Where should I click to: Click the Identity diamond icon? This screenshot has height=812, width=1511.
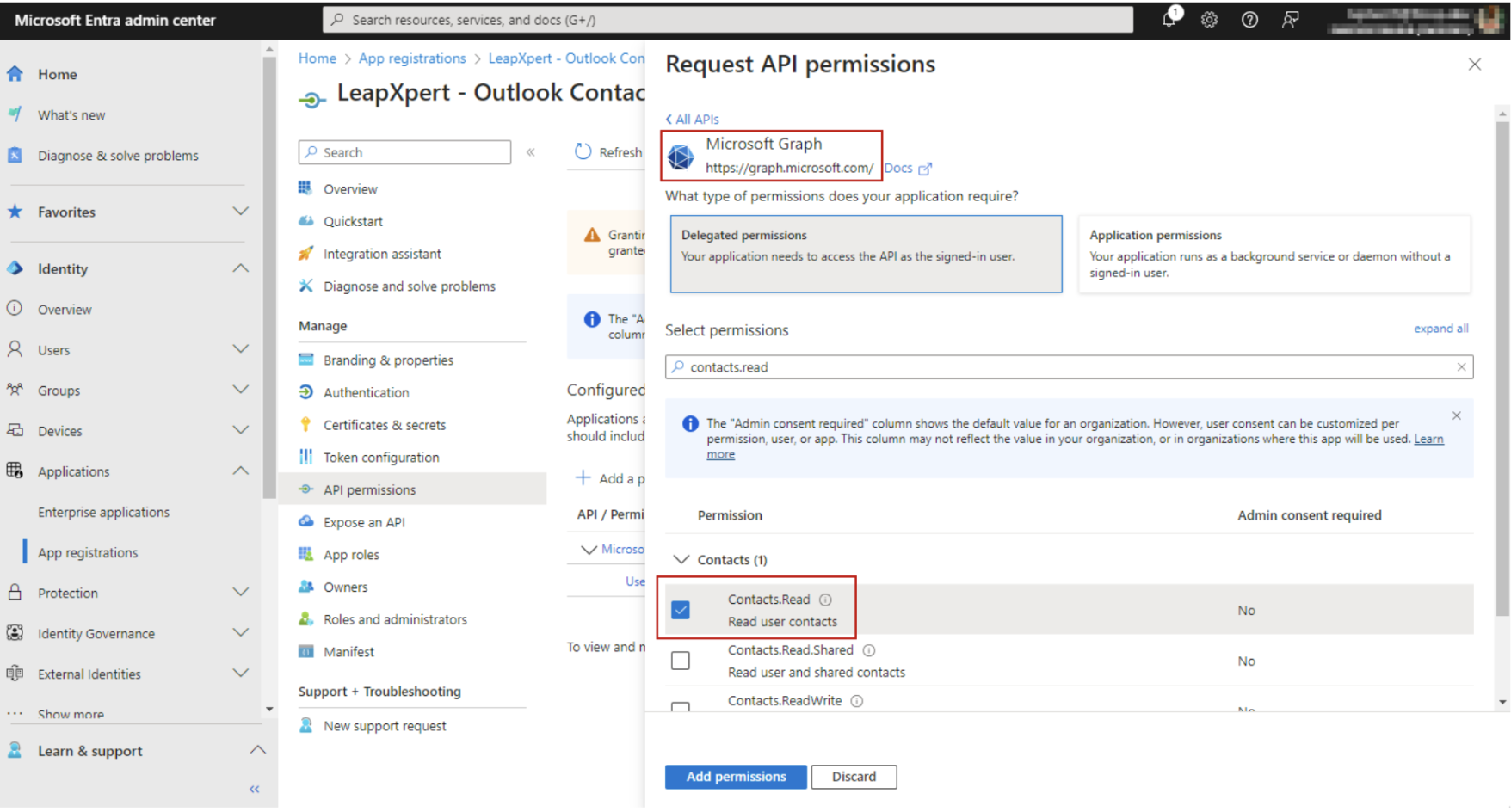(15, 268)
